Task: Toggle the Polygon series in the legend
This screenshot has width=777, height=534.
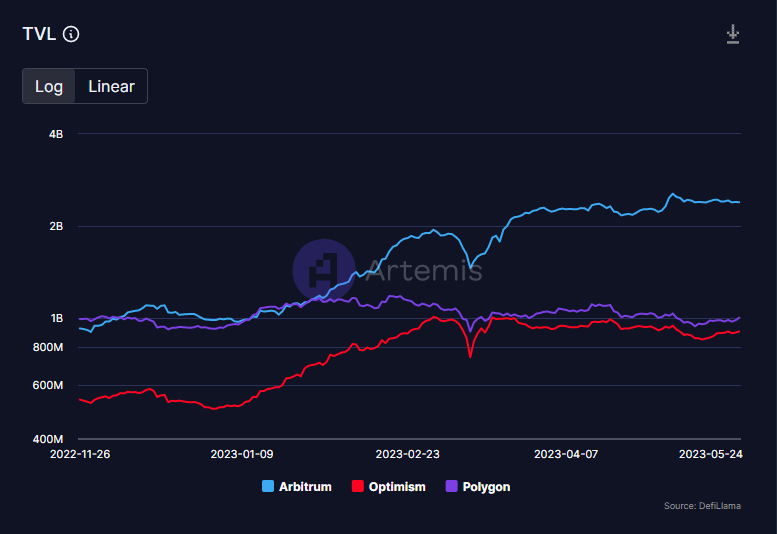Action: (x=478, y=486)
